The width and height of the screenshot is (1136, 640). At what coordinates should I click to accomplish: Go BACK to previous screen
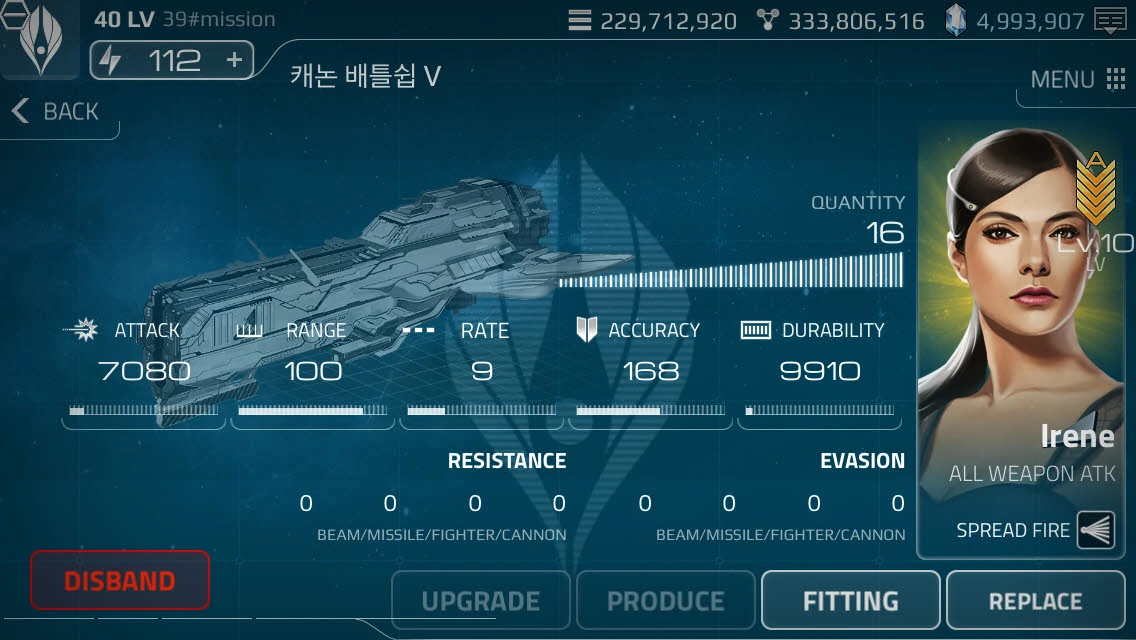pyautogui.click(x=56, y=111)
